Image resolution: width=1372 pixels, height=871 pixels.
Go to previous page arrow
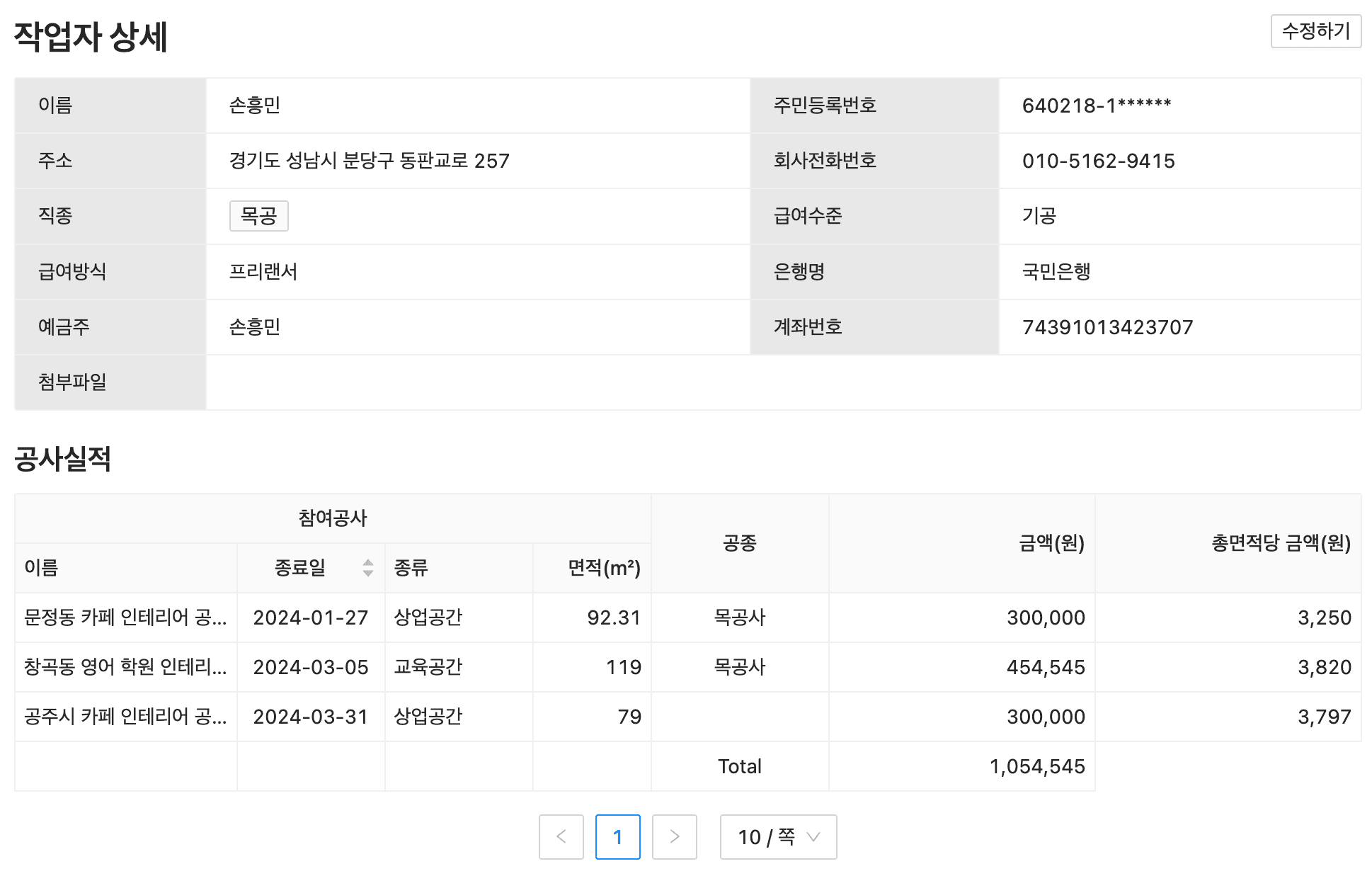pyautogui.click(x=561, y=837)
